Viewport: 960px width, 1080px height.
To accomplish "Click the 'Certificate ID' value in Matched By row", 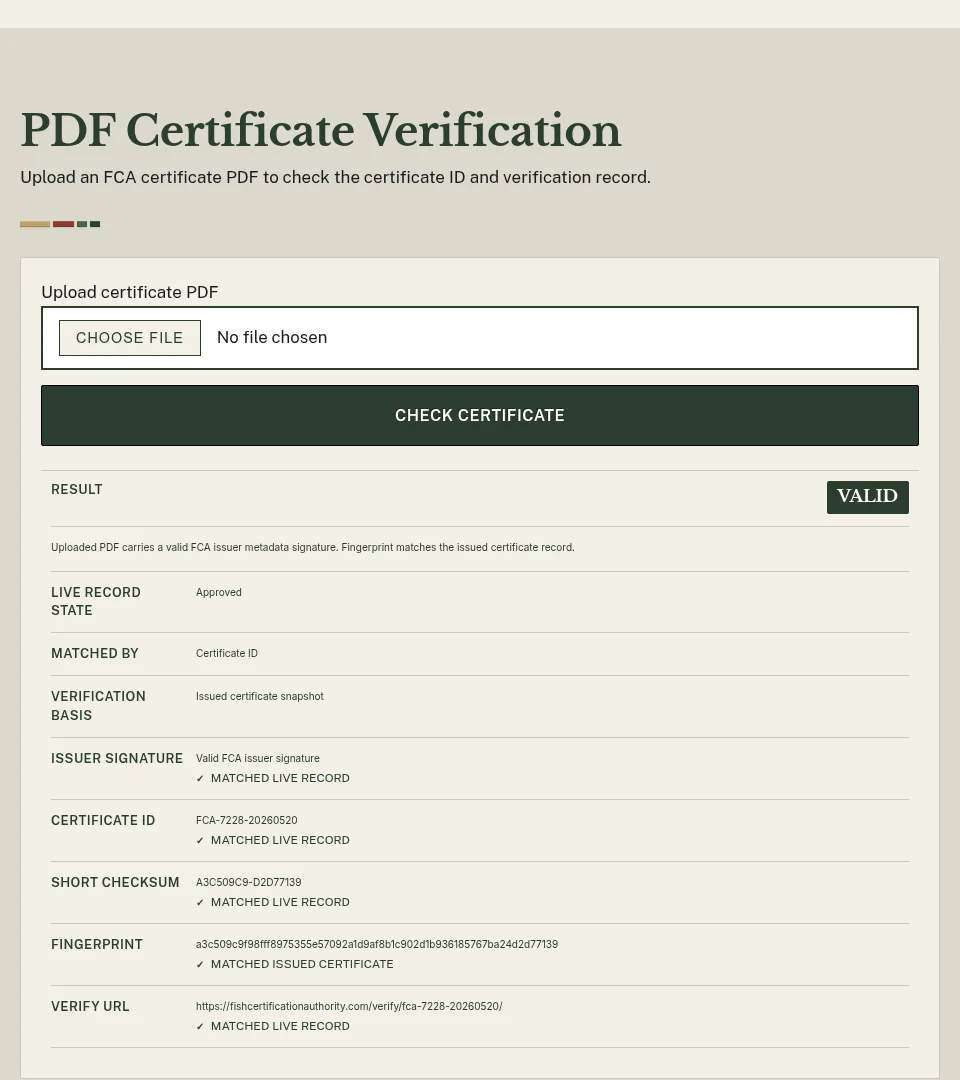I will pyautogui.click(x=227, y=653).
